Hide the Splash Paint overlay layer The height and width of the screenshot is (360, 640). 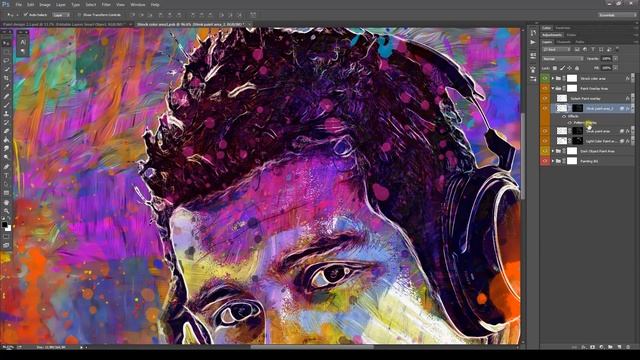coord(545,98)
